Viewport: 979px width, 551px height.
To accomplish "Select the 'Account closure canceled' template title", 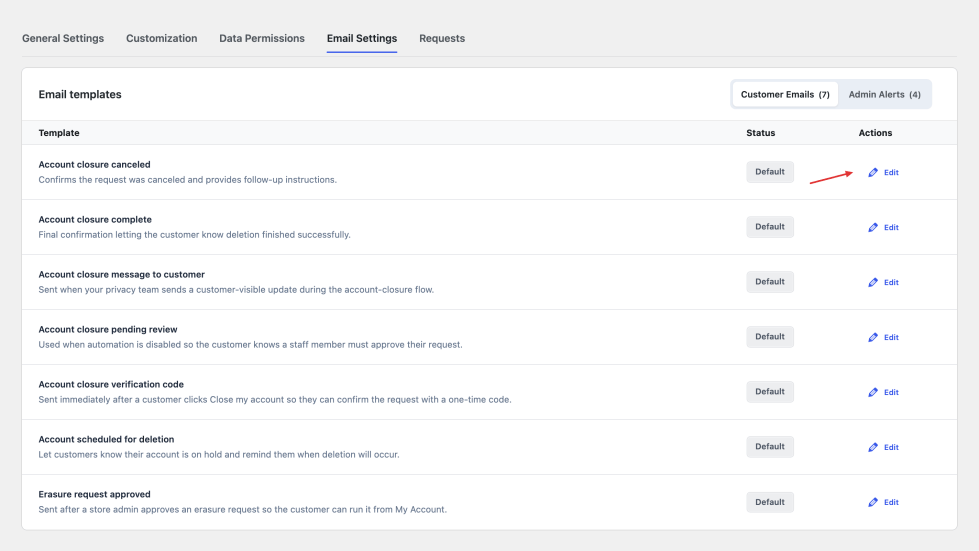I will click(94, 164).
